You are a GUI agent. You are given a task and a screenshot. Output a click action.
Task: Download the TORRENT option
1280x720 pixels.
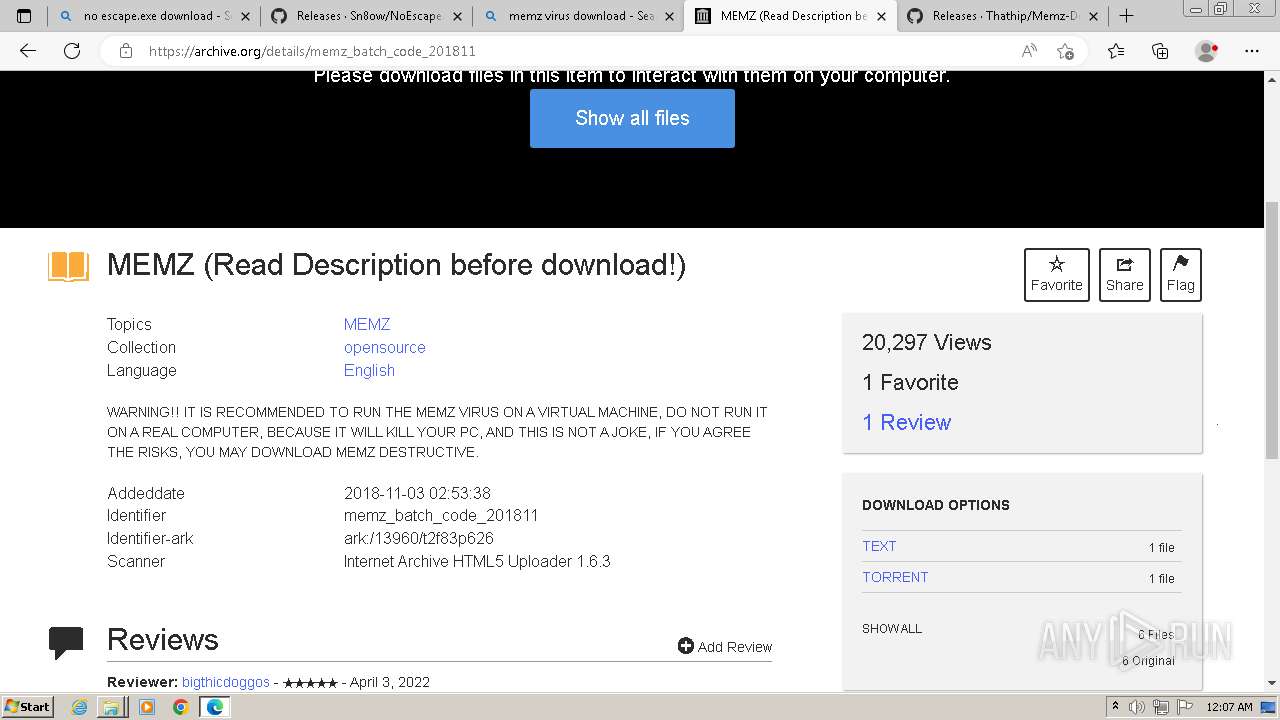(x=895, y=577)
